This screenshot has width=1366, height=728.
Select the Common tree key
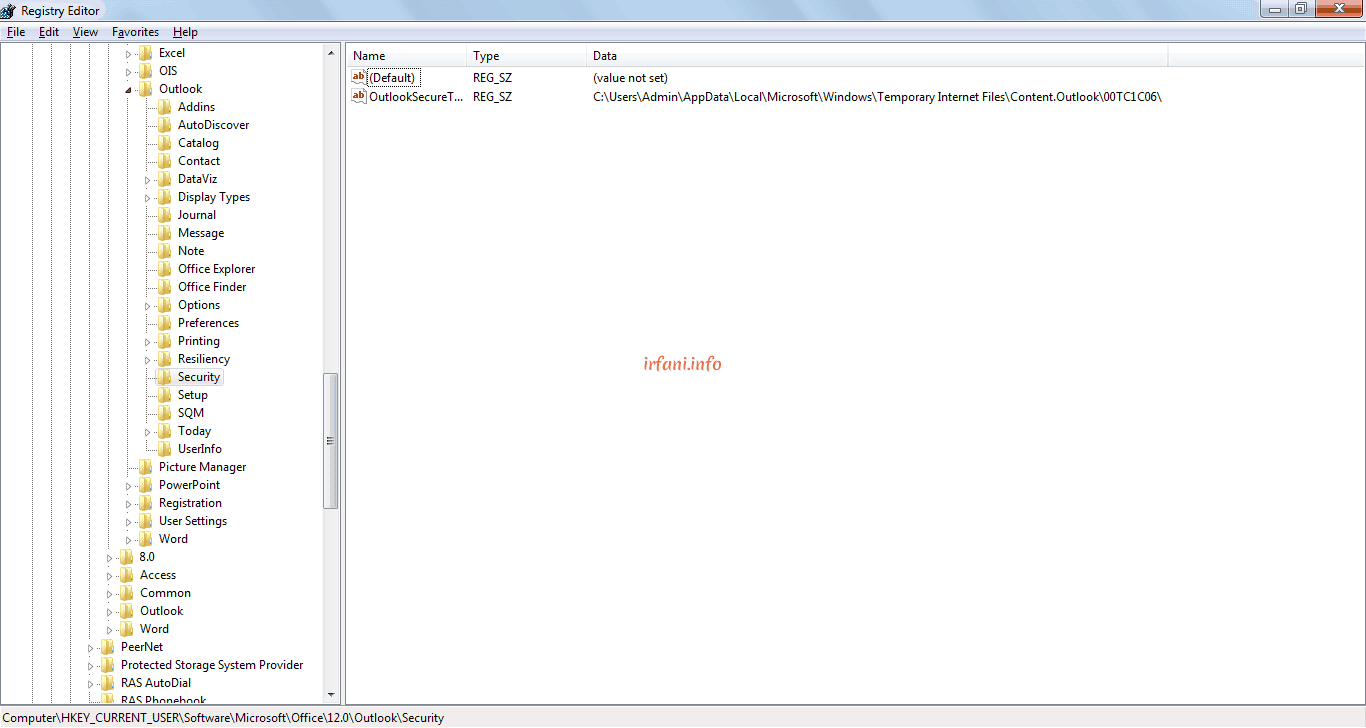[x=165, y=593]
